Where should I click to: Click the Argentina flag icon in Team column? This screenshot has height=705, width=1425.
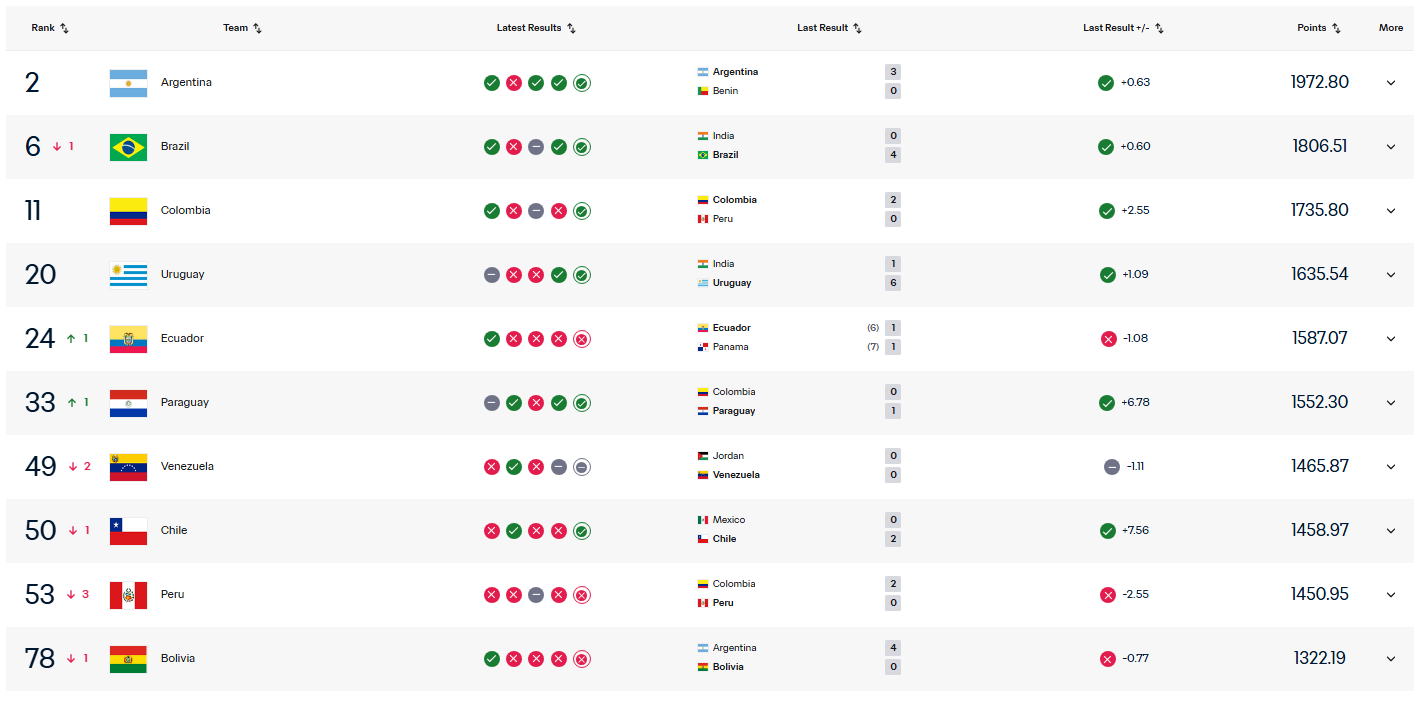tap(128, 83)
